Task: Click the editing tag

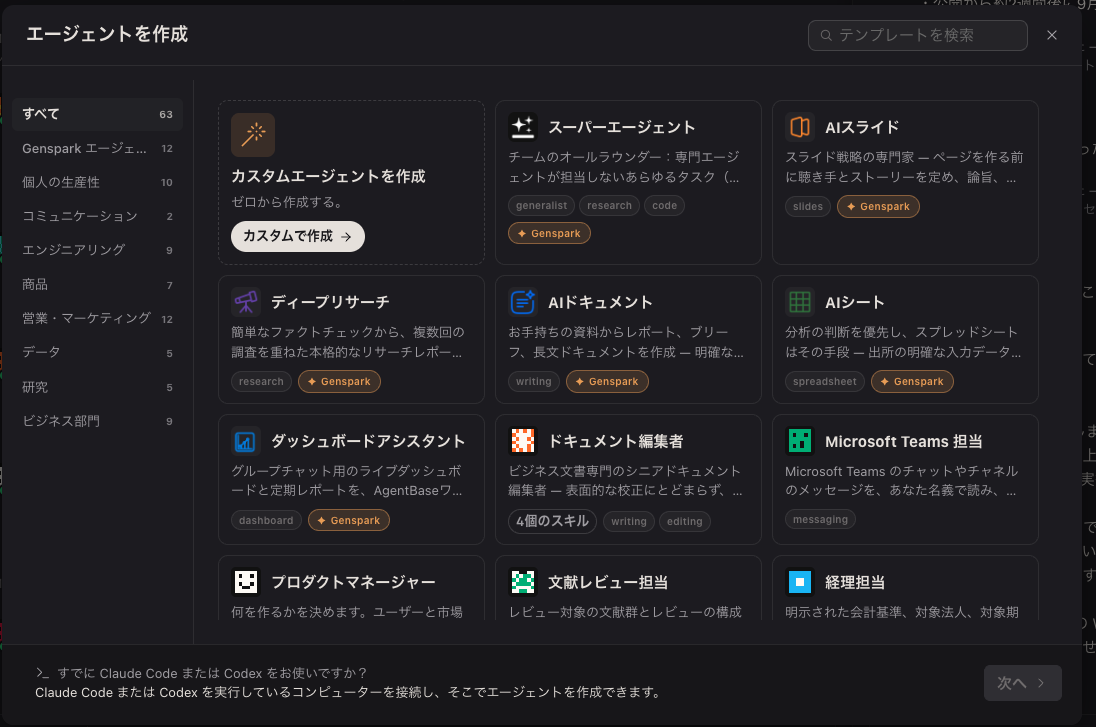Action: click(x=684, y=521)
